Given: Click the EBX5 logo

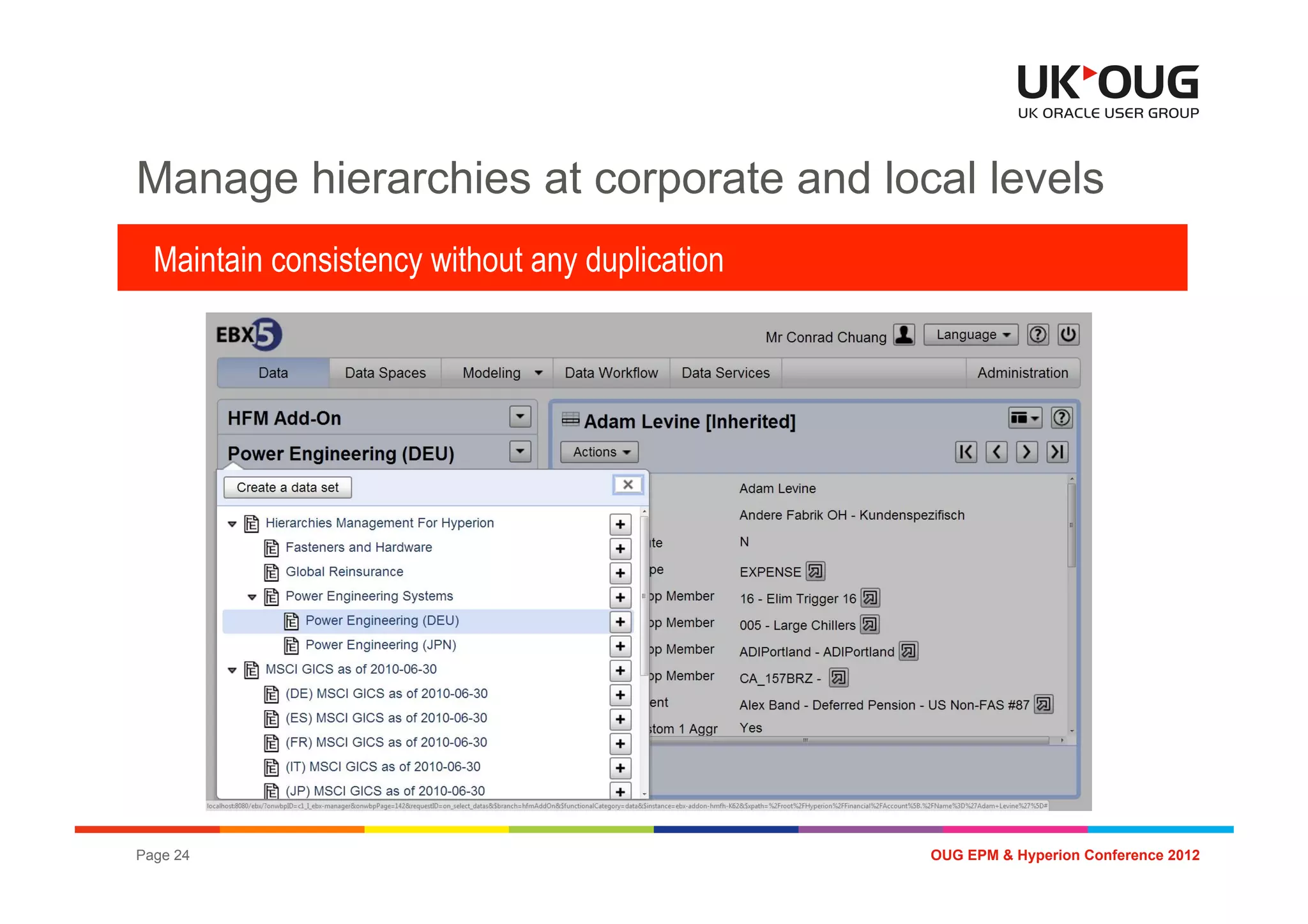Looking at the screenshot, I should pyautogui.click(x=248, y=334).
